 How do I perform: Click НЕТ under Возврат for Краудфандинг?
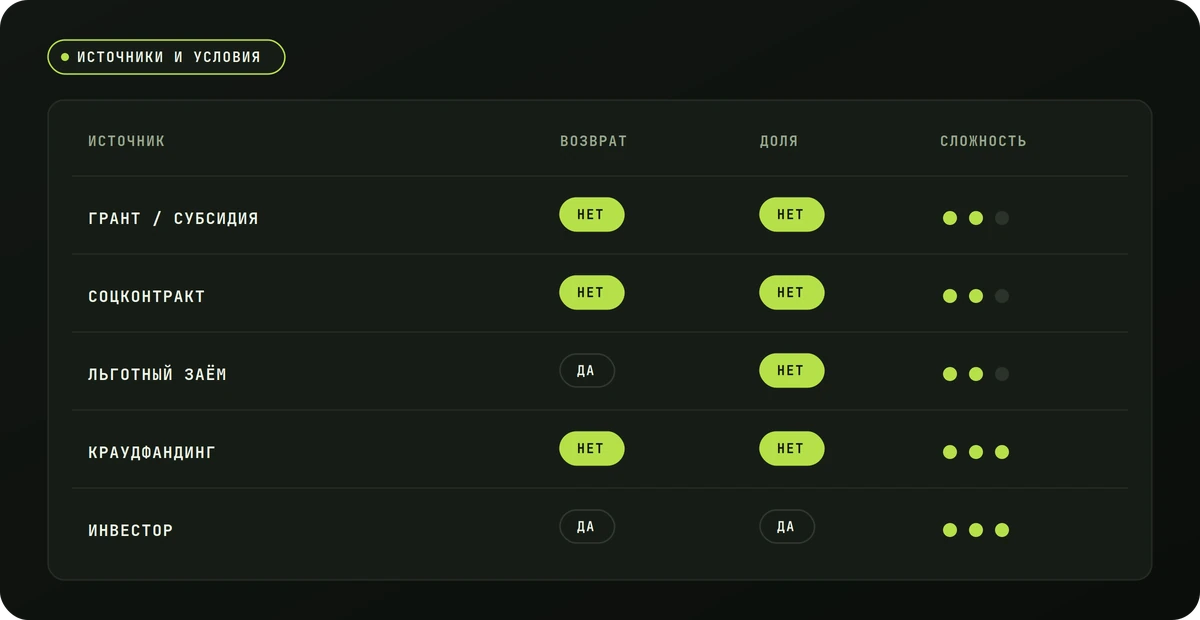(x=591, y=448)
